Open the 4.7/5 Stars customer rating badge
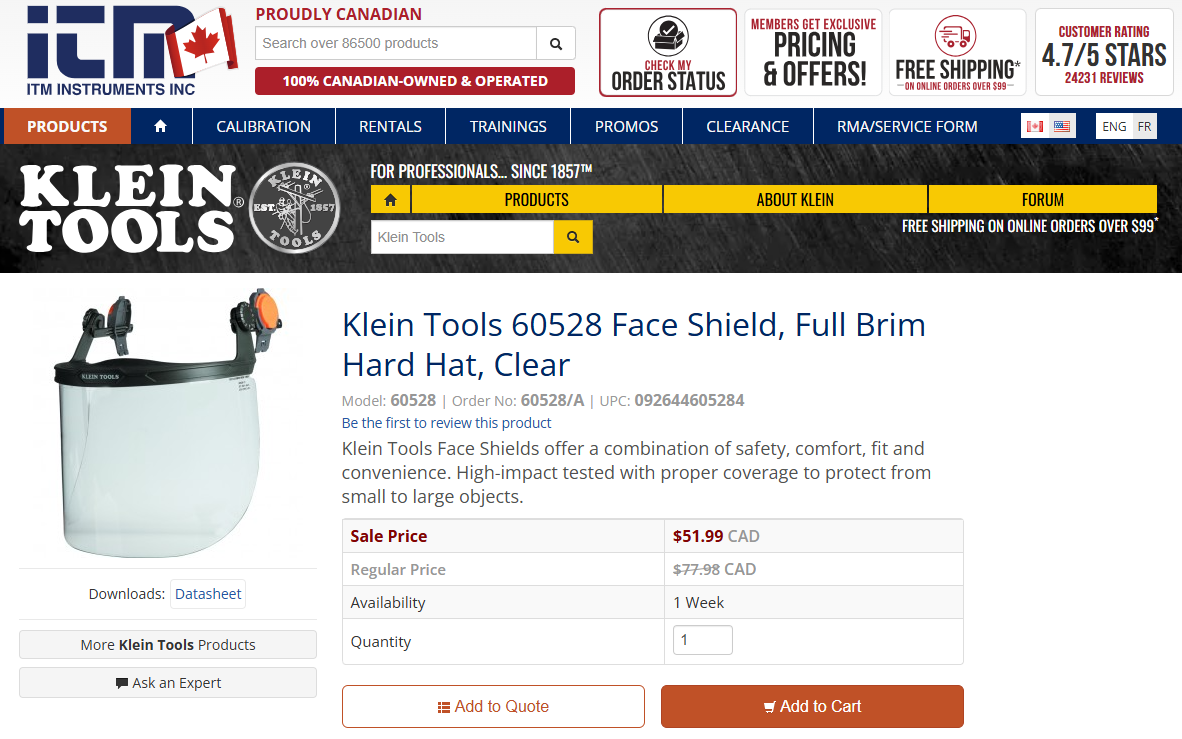This screenshot has height=739, width=1182. click(x=1103, y=51)
